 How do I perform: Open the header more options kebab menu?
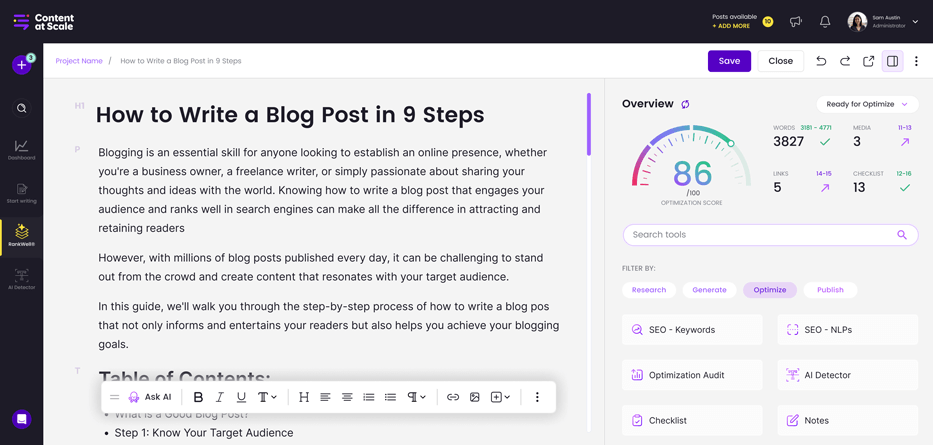916,61
